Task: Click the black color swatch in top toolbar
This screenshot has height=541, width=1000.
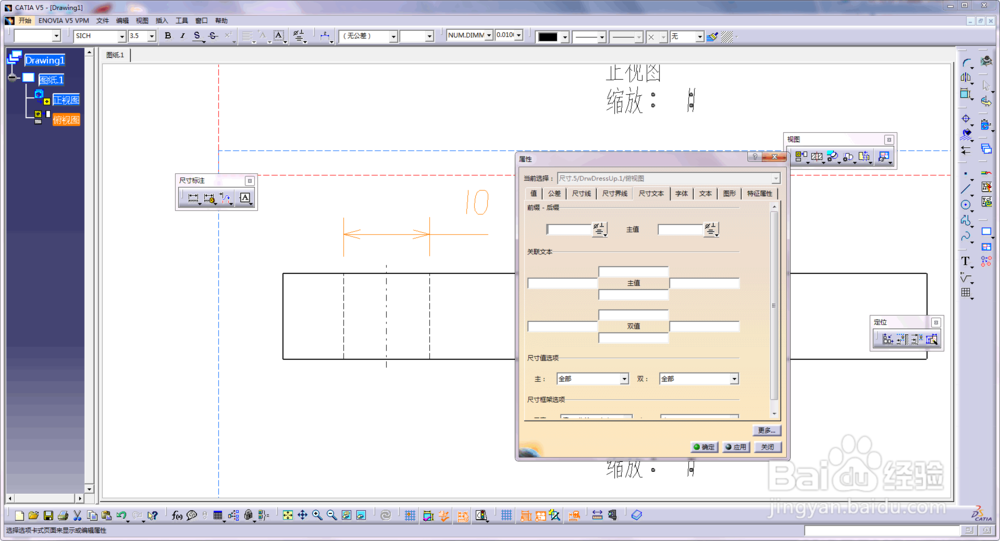Action: point(548,37)
